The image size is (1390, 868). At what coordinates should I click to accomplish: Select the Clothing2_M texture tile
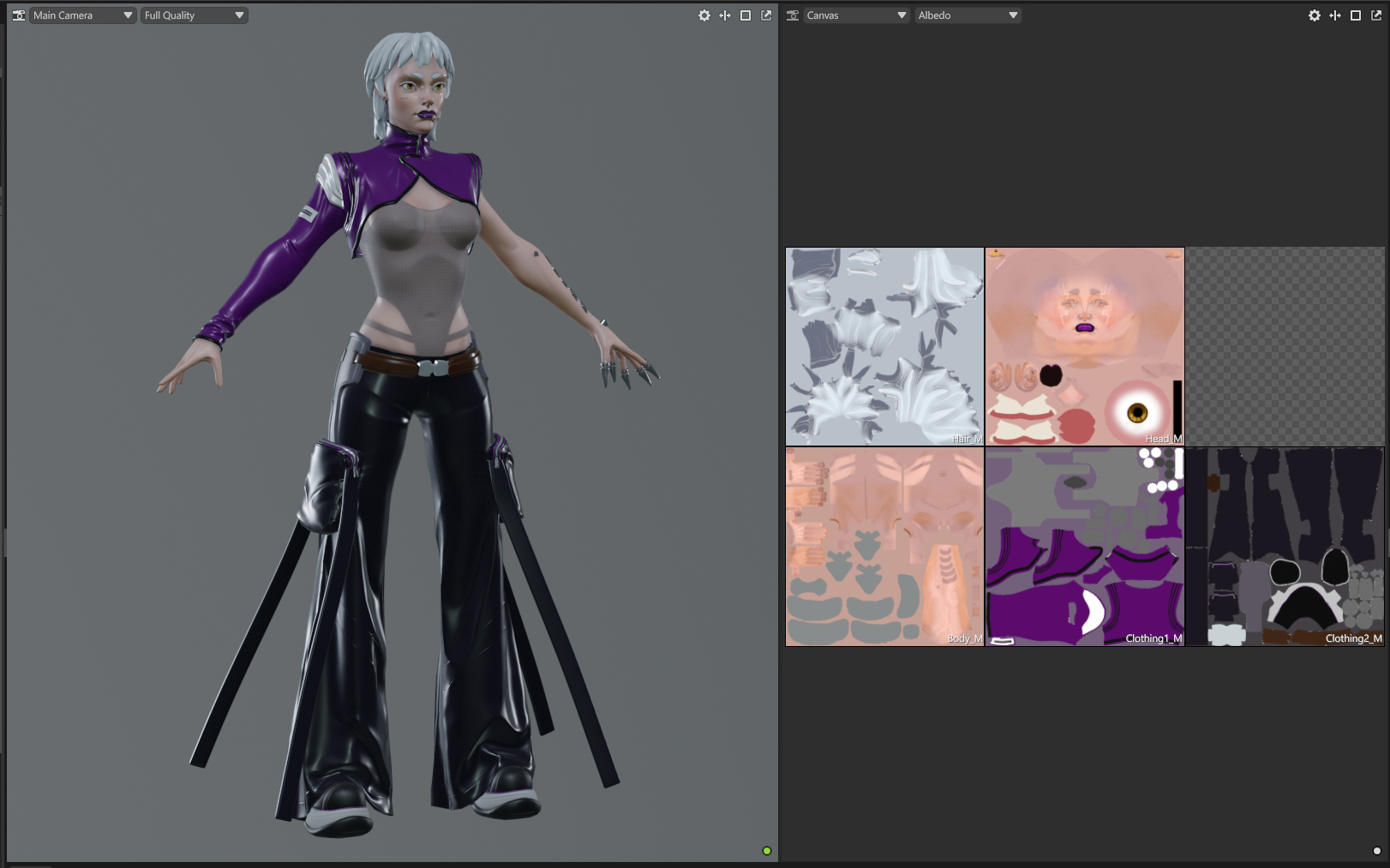[1284, 546]
